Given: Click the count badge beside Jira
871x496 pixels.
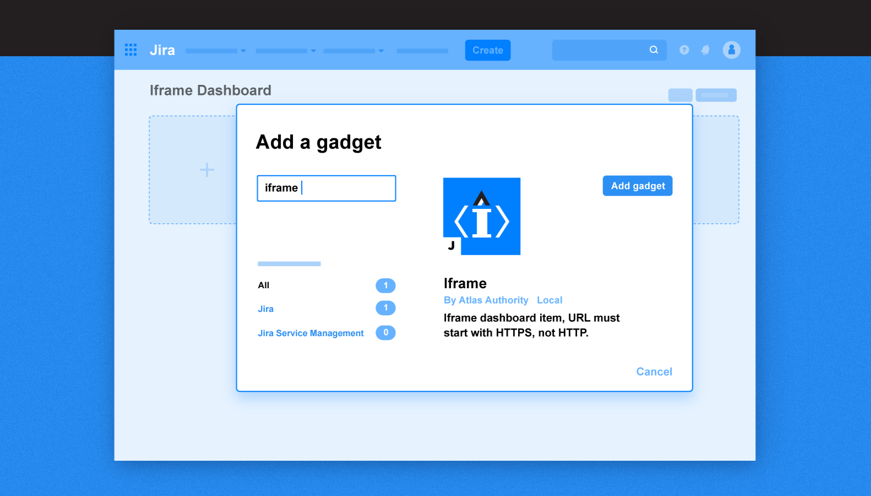Looking at the screenshot, I should [x=386, y=308].
